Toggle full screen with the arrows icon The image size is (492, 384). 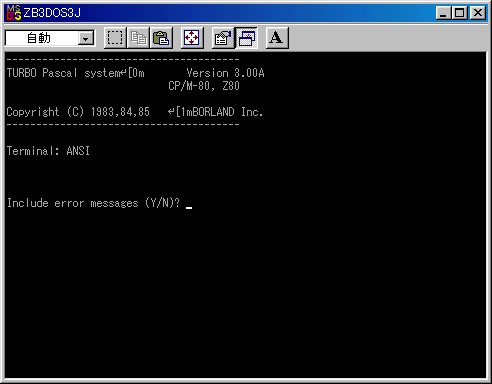click(192, 38)
